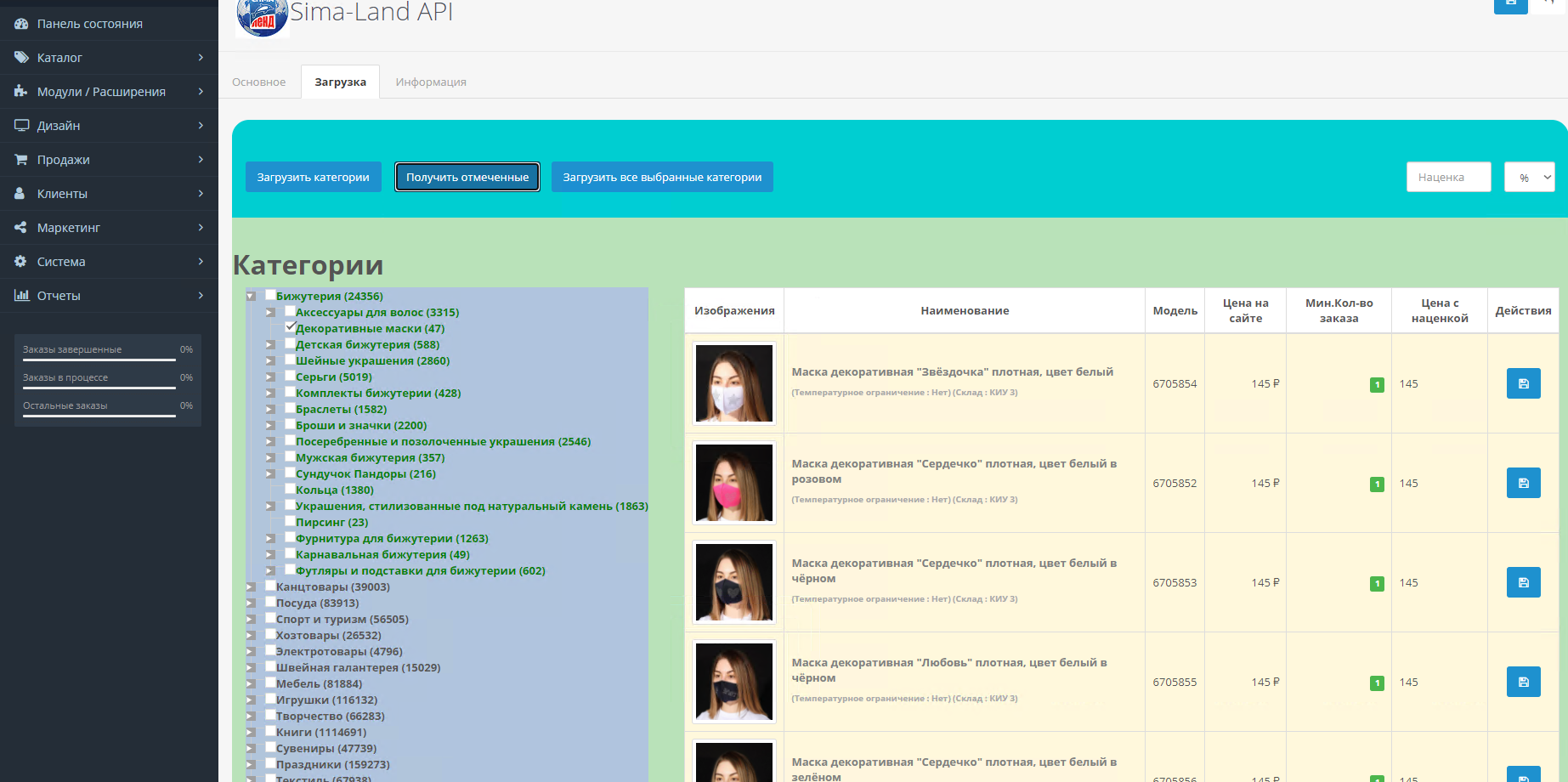Image resolution: width=1568 pixels, height=782 pixels.
Task: Check the Канцтовары (39003) category checkbox
Action: click(x=270, y=586)
